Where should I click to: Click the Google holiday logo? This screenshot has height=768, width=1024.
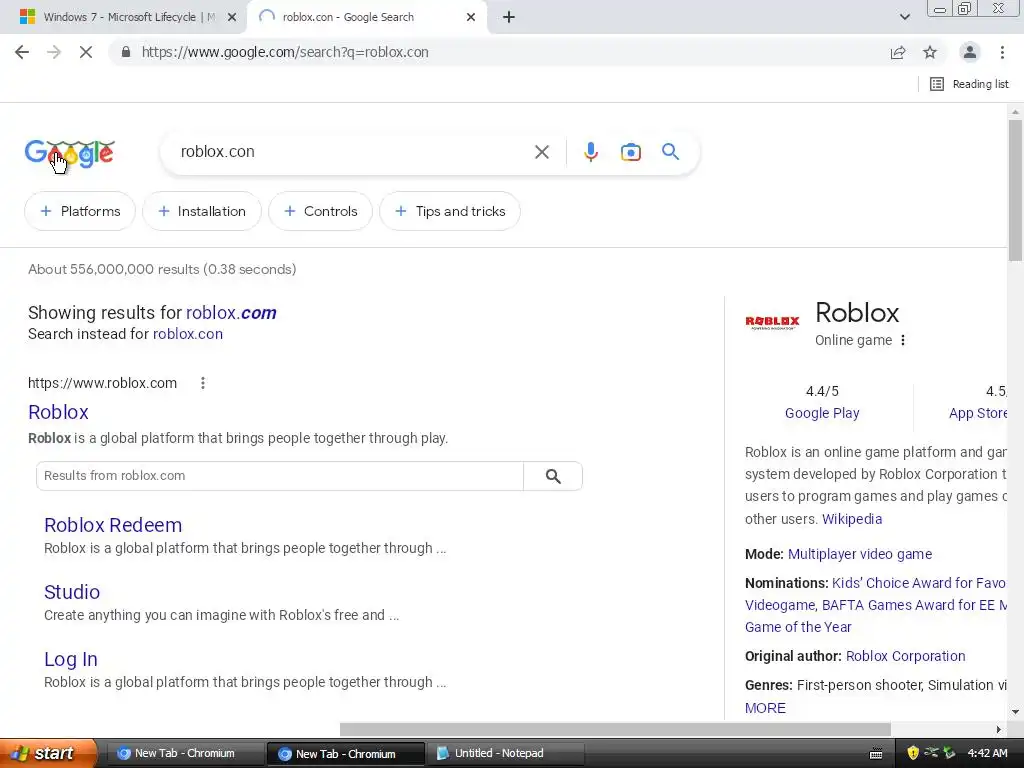70,155
